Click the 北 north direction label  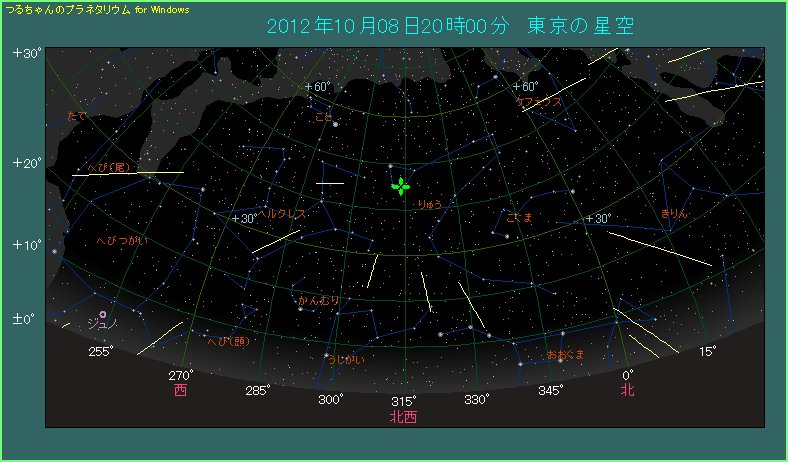pyautogui.click(x=627, y=390)
